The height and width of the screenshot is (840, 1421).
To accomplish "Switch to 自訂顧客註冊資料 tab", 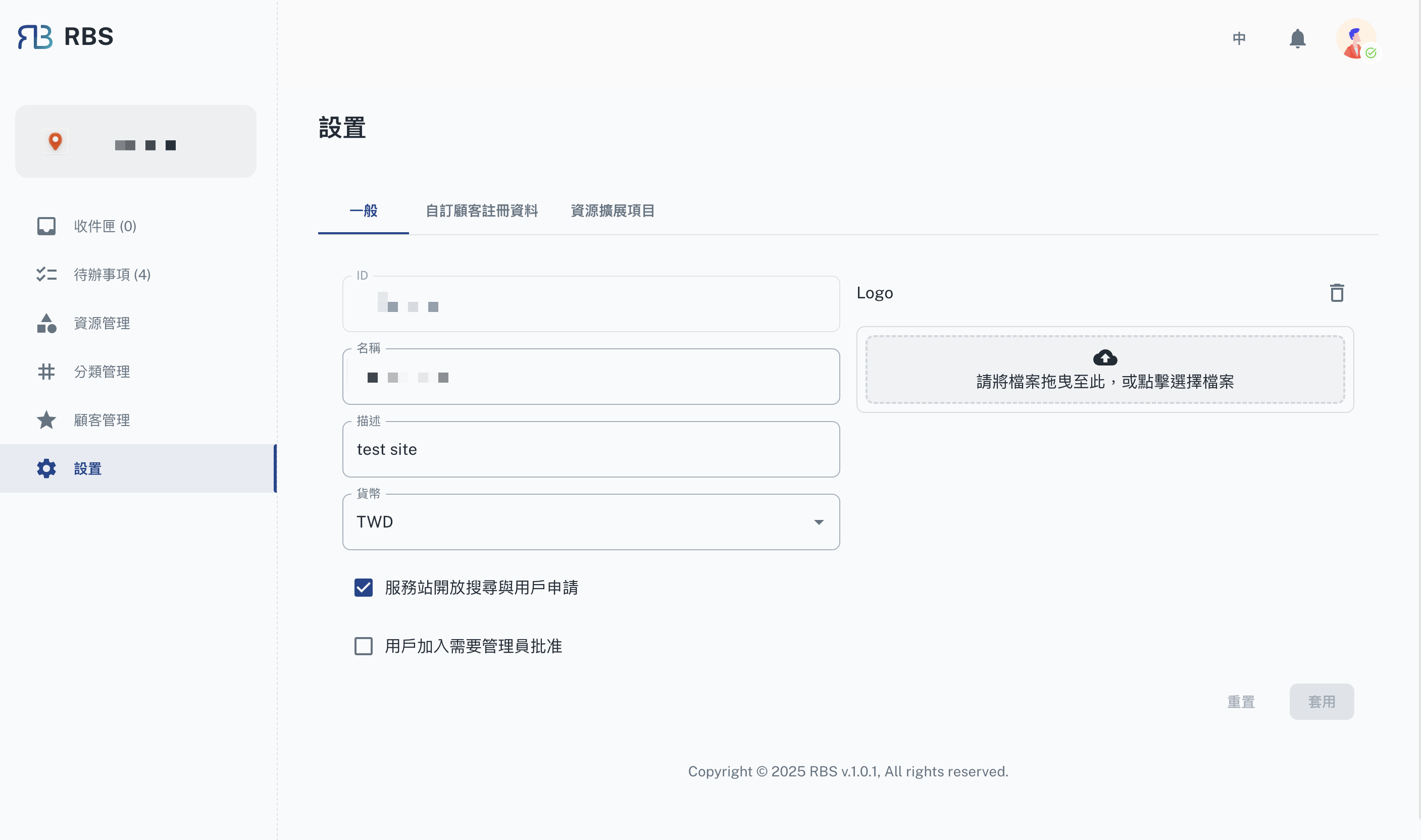I will point(481,211).
